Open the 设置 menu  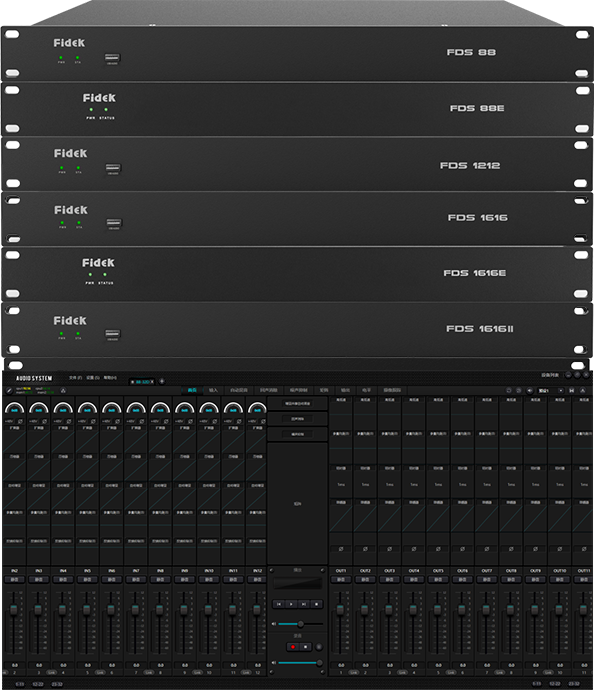(x=93, y=378)
